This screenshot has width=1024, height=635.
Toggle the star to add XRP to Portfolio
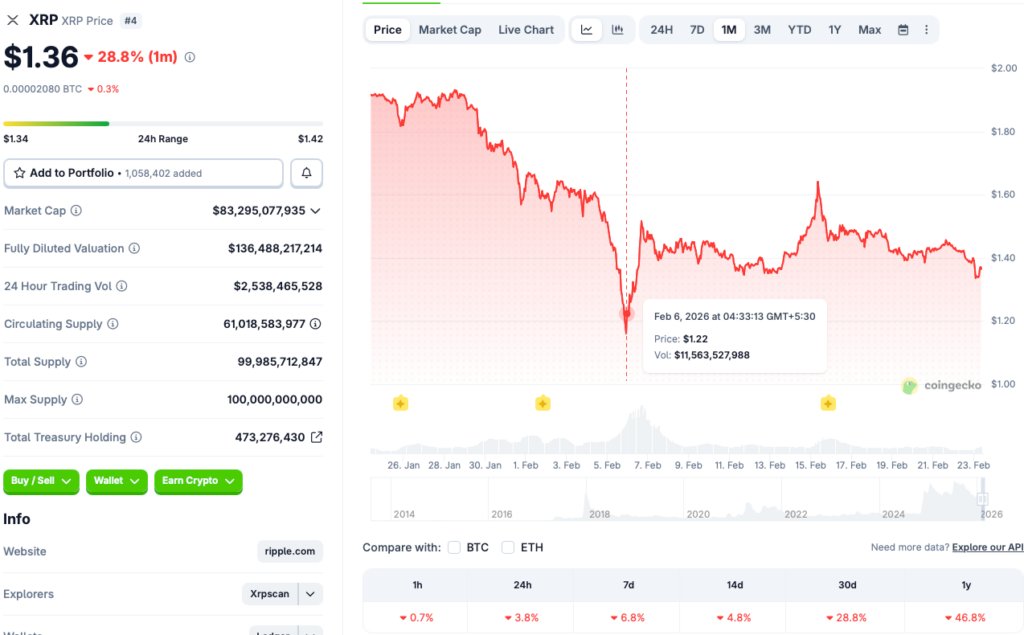[x=20, y=173]
